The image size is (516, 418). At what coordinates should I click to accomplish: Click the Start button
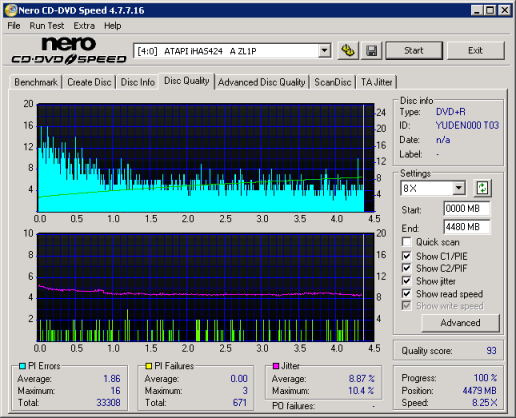414,51
